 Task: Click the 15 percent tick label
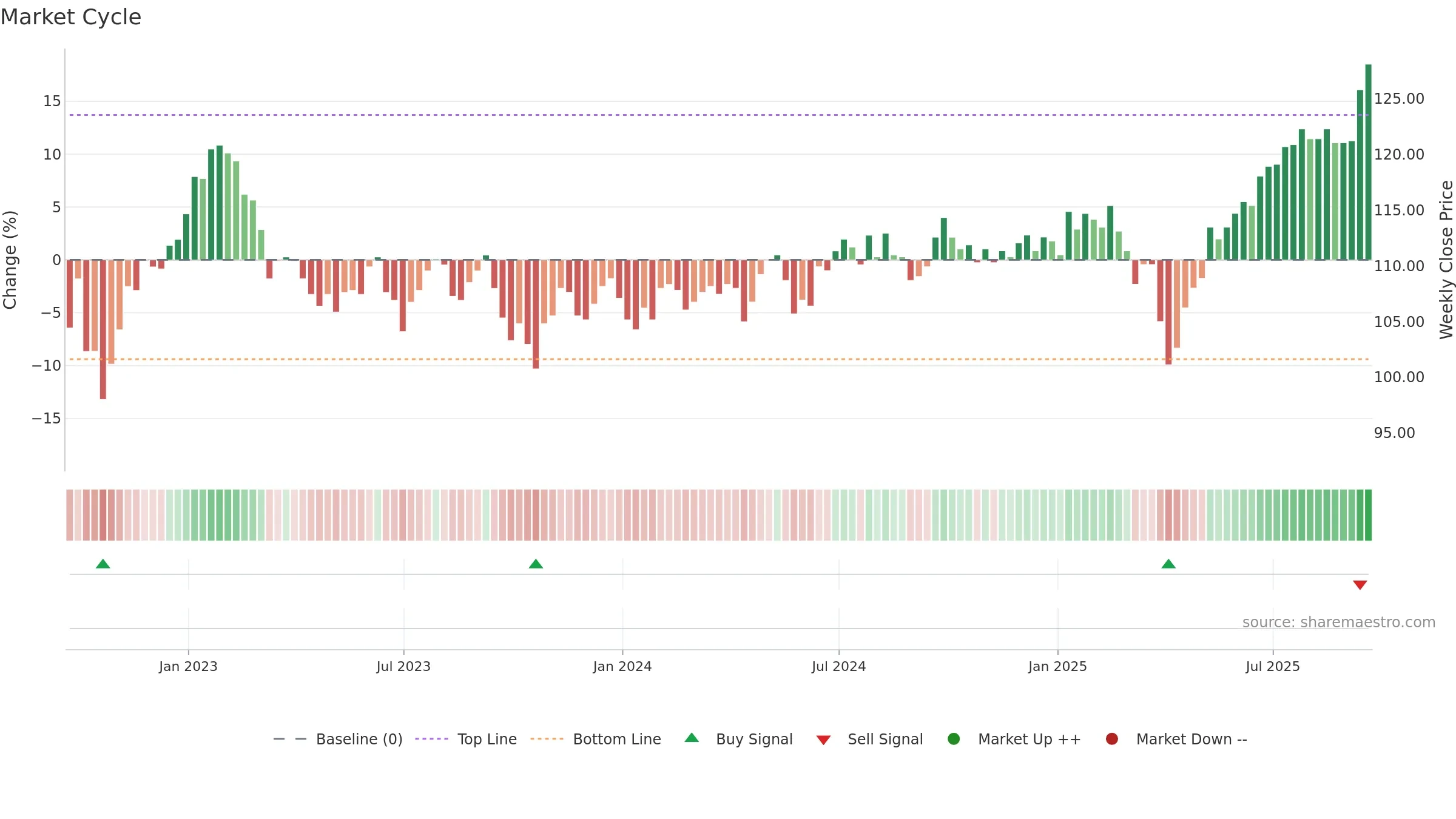52,101
